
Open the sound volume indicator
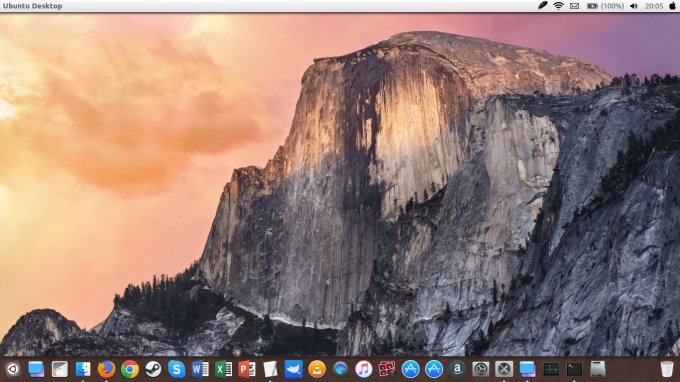pyautogui.click(x=634, y=6)
